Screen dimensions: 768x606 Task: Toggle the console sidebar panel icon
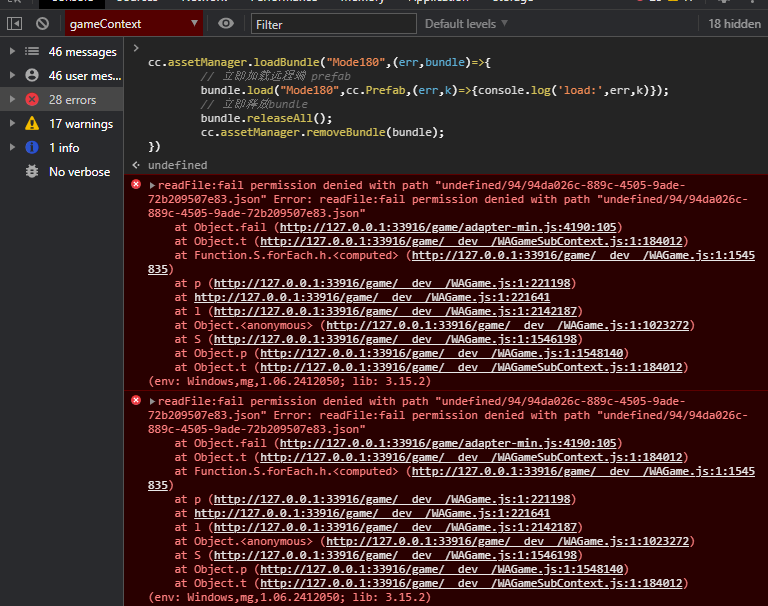(15, 24)
